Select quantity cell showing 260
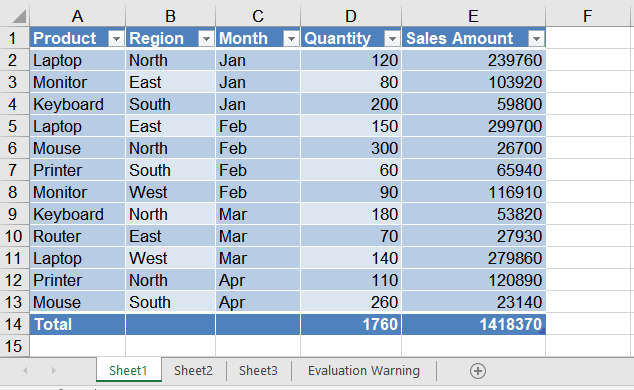 [351, 302]
